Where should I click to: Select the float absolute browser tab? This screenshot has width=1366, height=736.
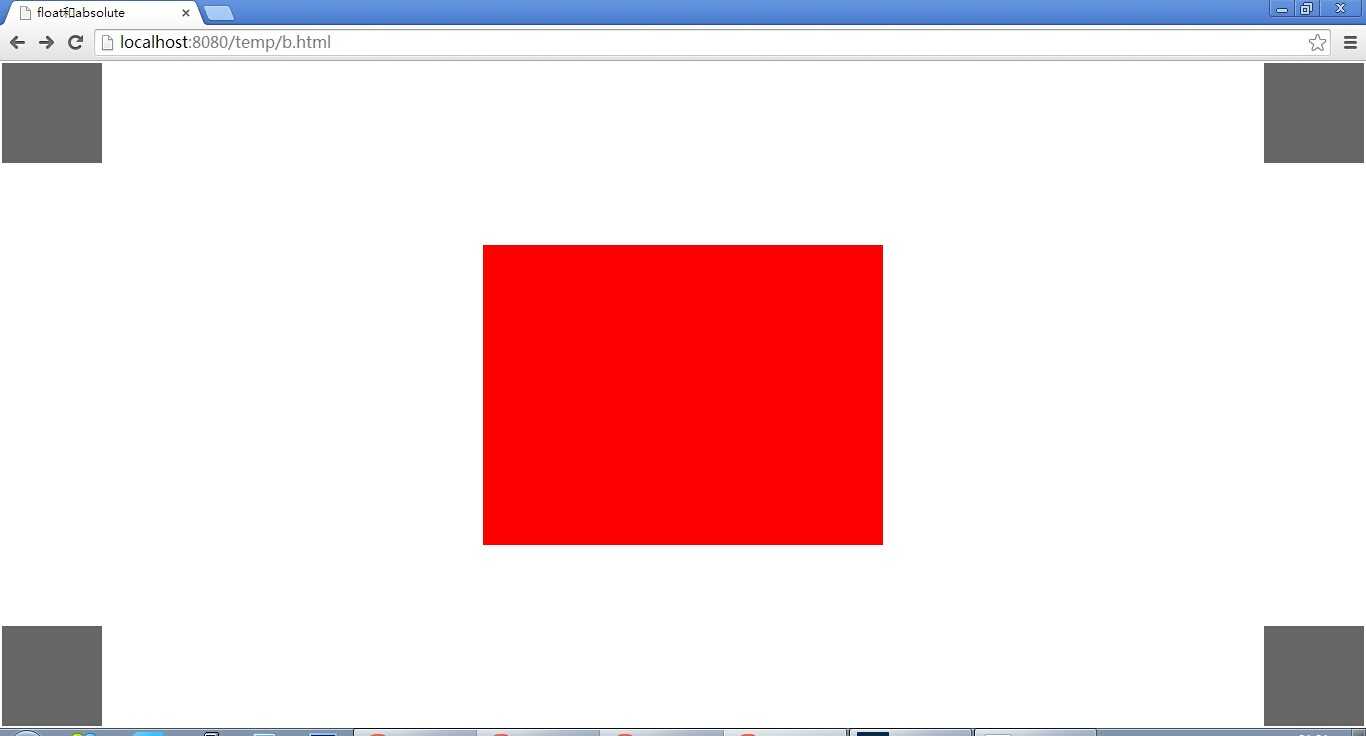coord(102,13)
